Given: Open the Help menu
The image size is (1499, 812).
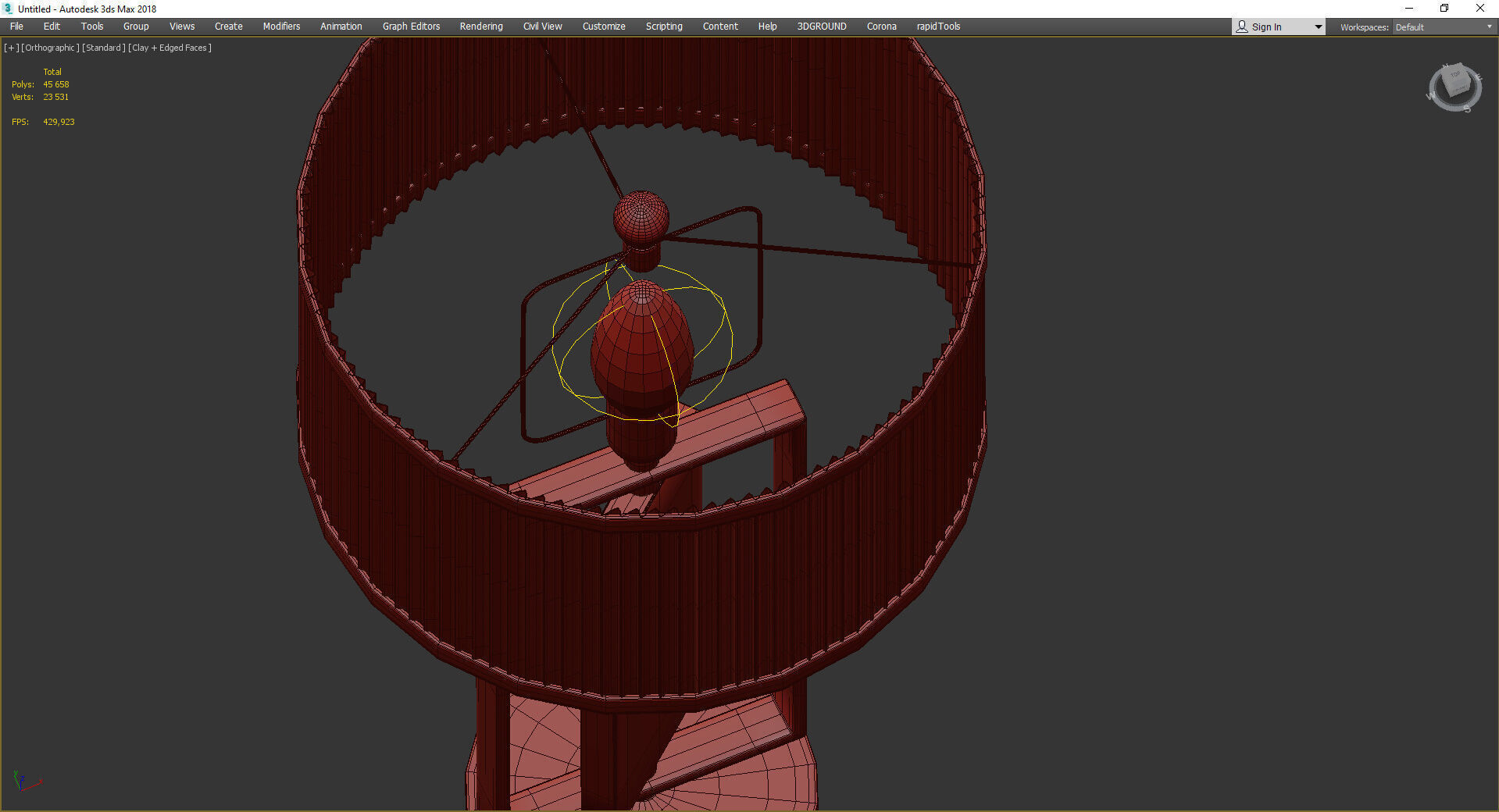Looking at the screenshot, I should pos(768,27).
